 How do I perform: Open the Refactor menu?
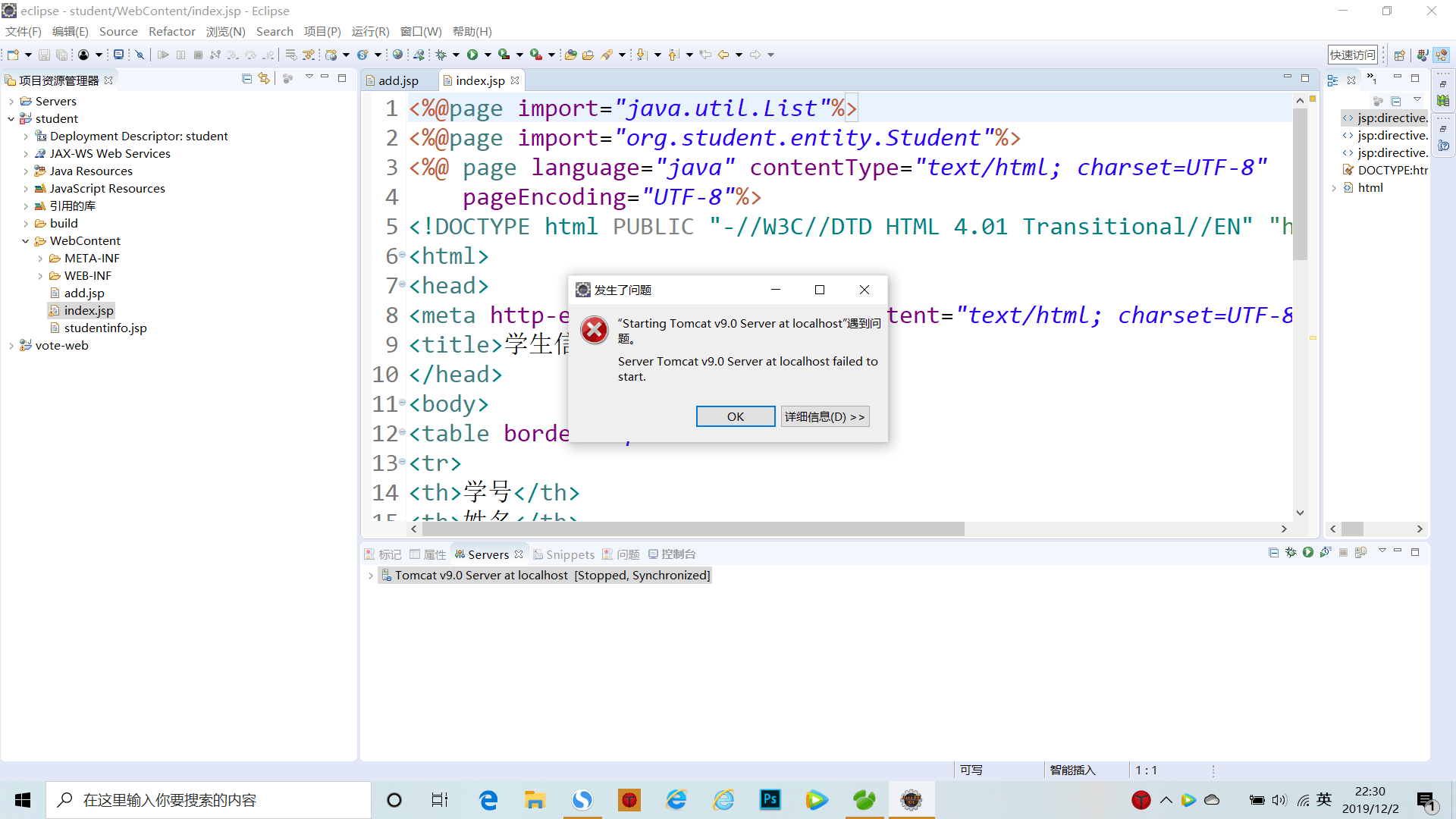172,31
